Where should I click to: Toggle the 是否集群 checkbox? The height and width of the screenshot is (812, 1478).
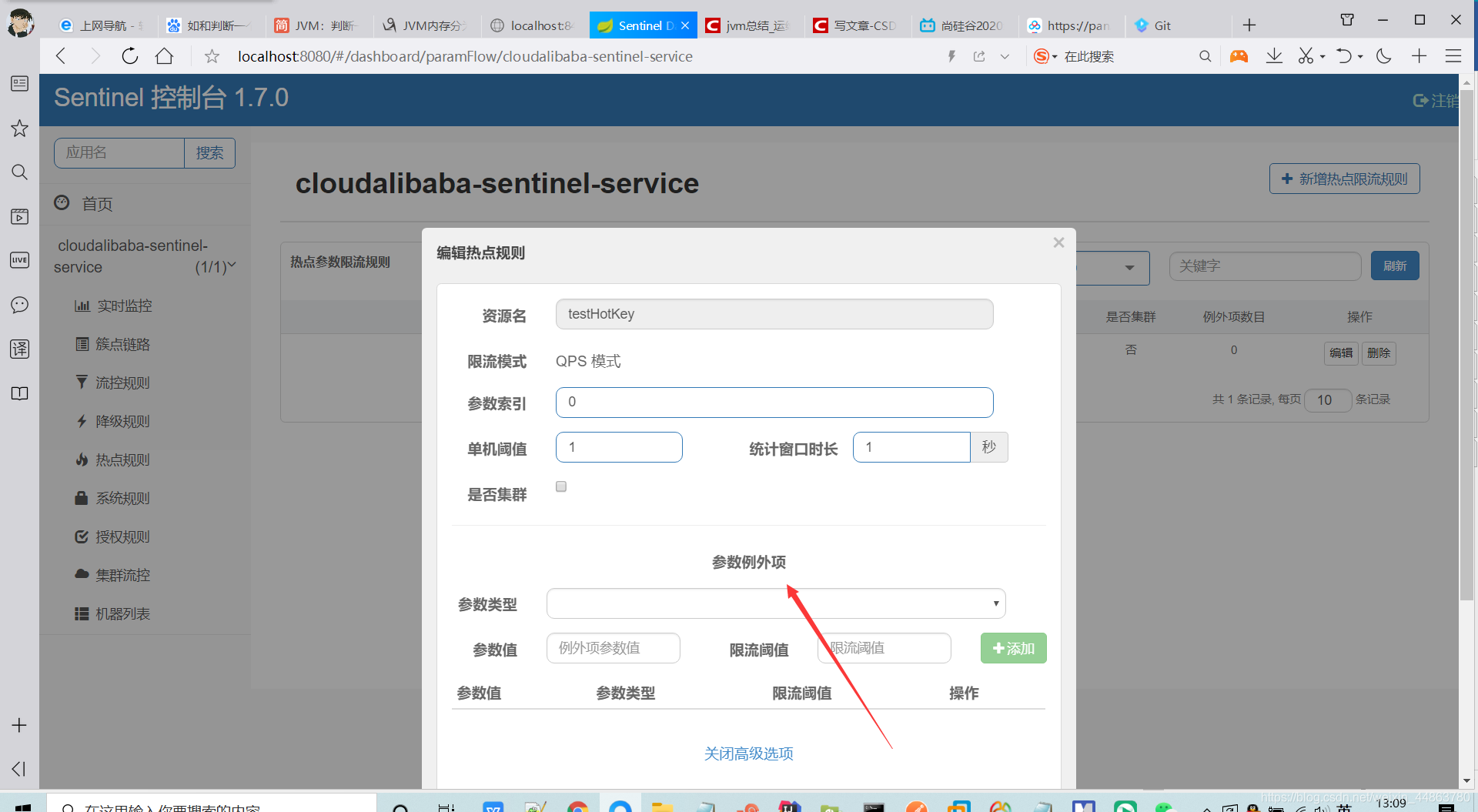561,486
